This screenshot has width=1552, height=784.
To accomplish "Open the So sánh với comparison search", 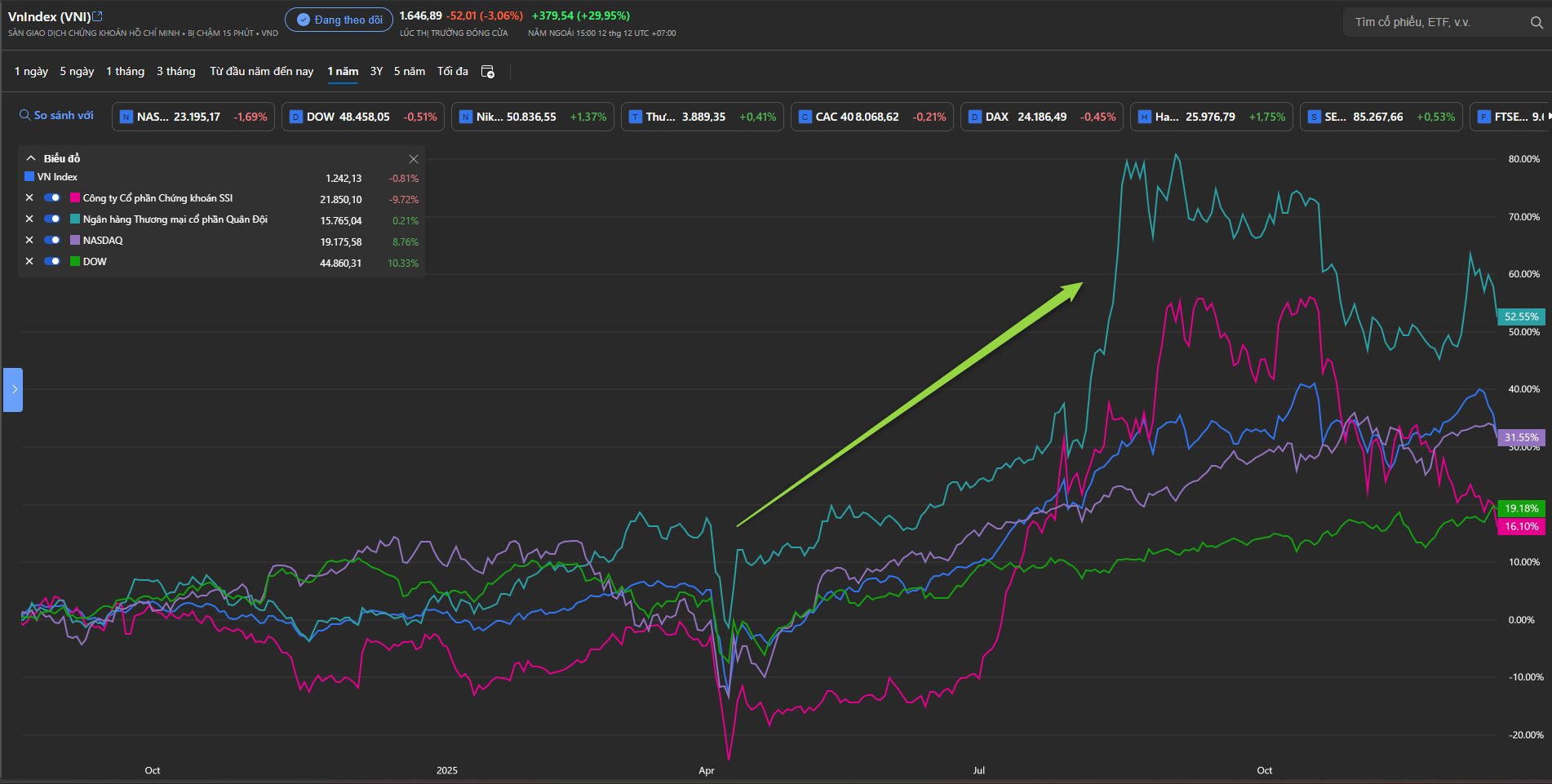I will pyautogui.click(x=57, y=116).
